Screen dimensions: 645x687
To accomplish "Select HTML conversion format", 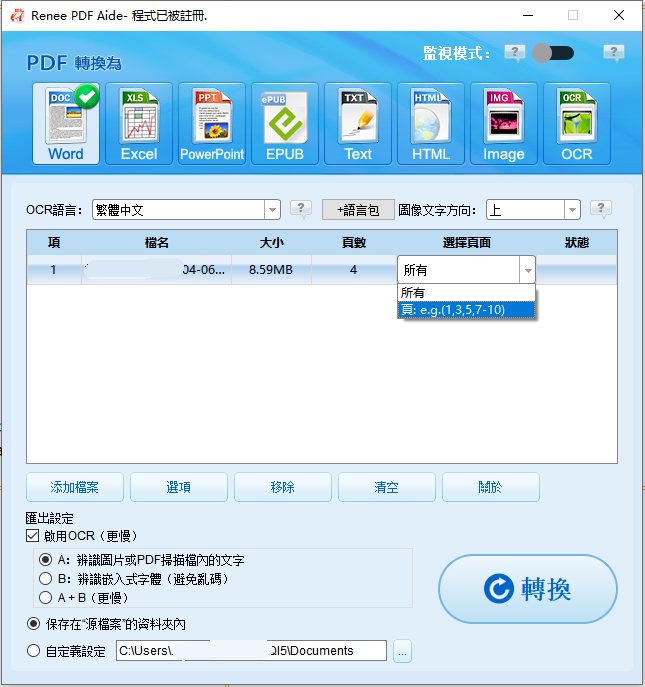I will [x=431, y=124].
